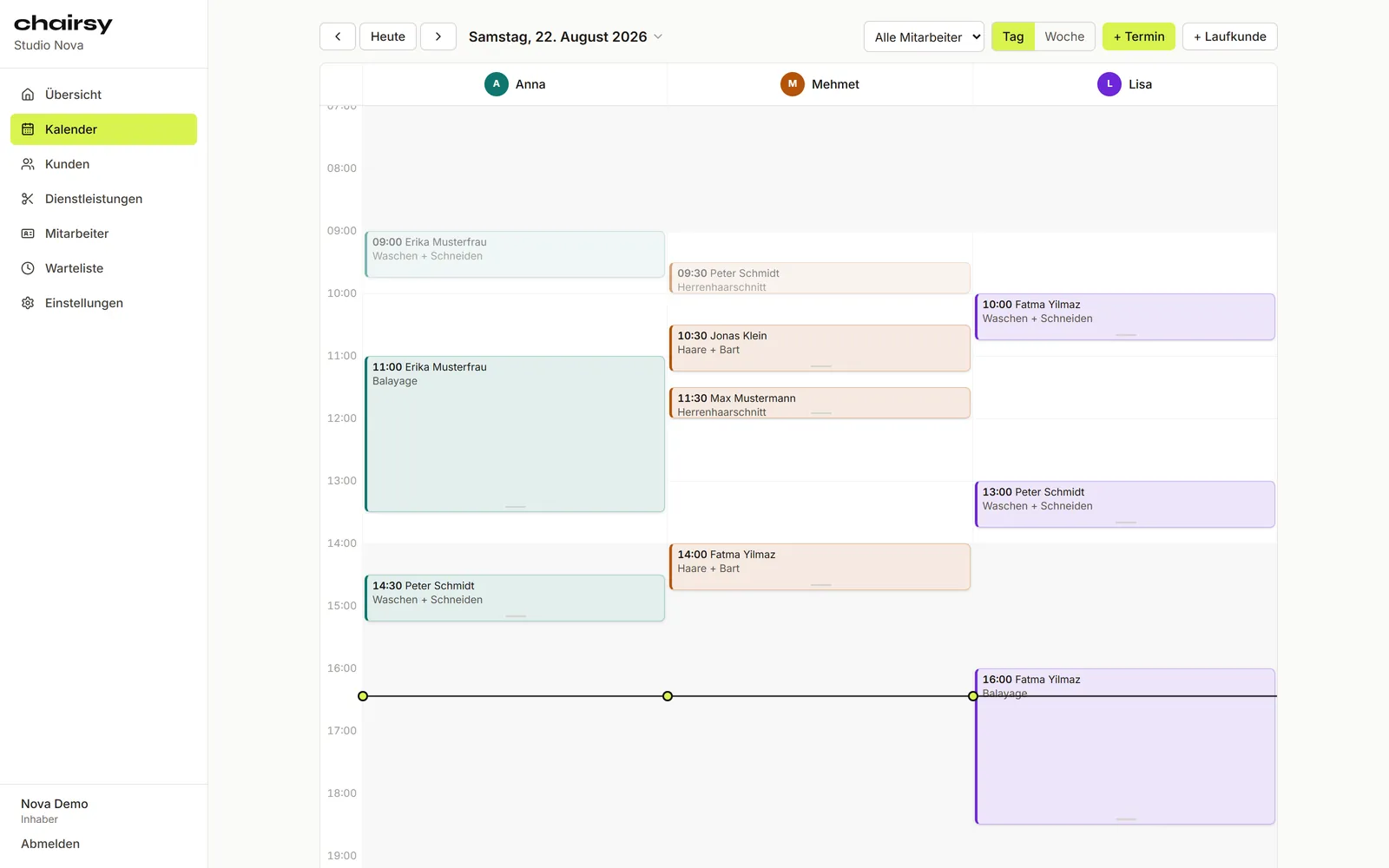This screenshot has width=1389, height=868.
Task: Select the Dienstleistungen scissors icon
Action: [x=28, y=199]
